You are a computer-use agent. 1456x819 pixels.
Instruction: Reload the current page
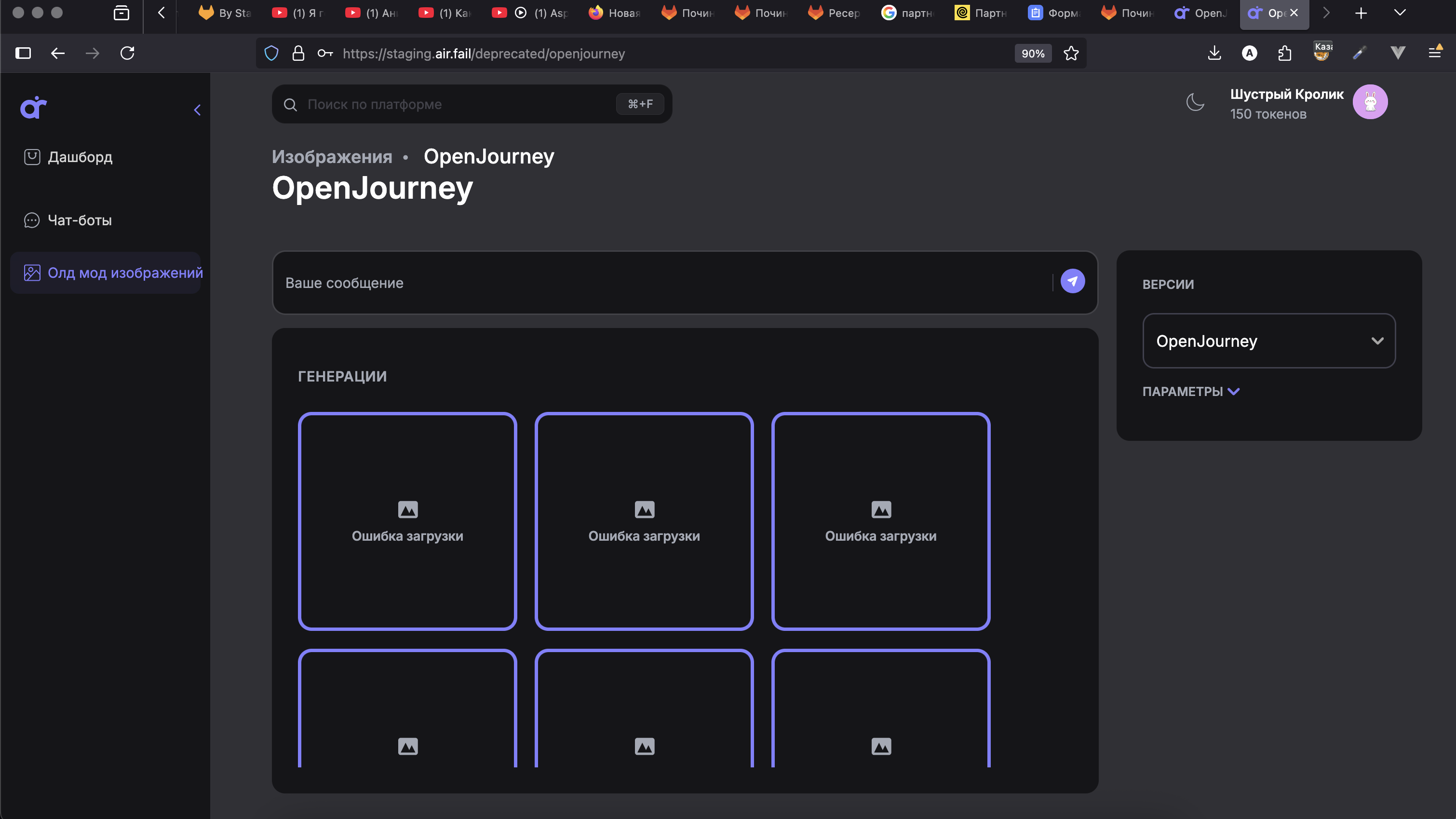point(127,53)
